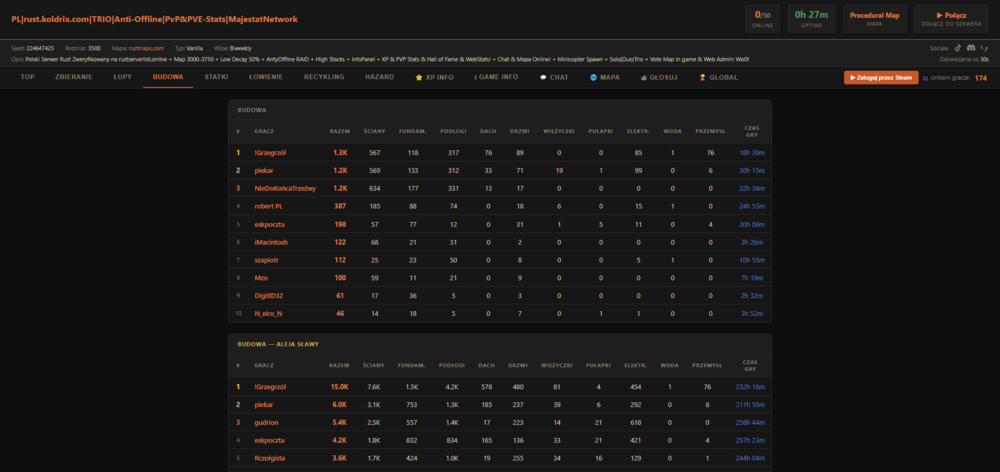
Task: Click the Połącz join server button
Action: point(951,18)
